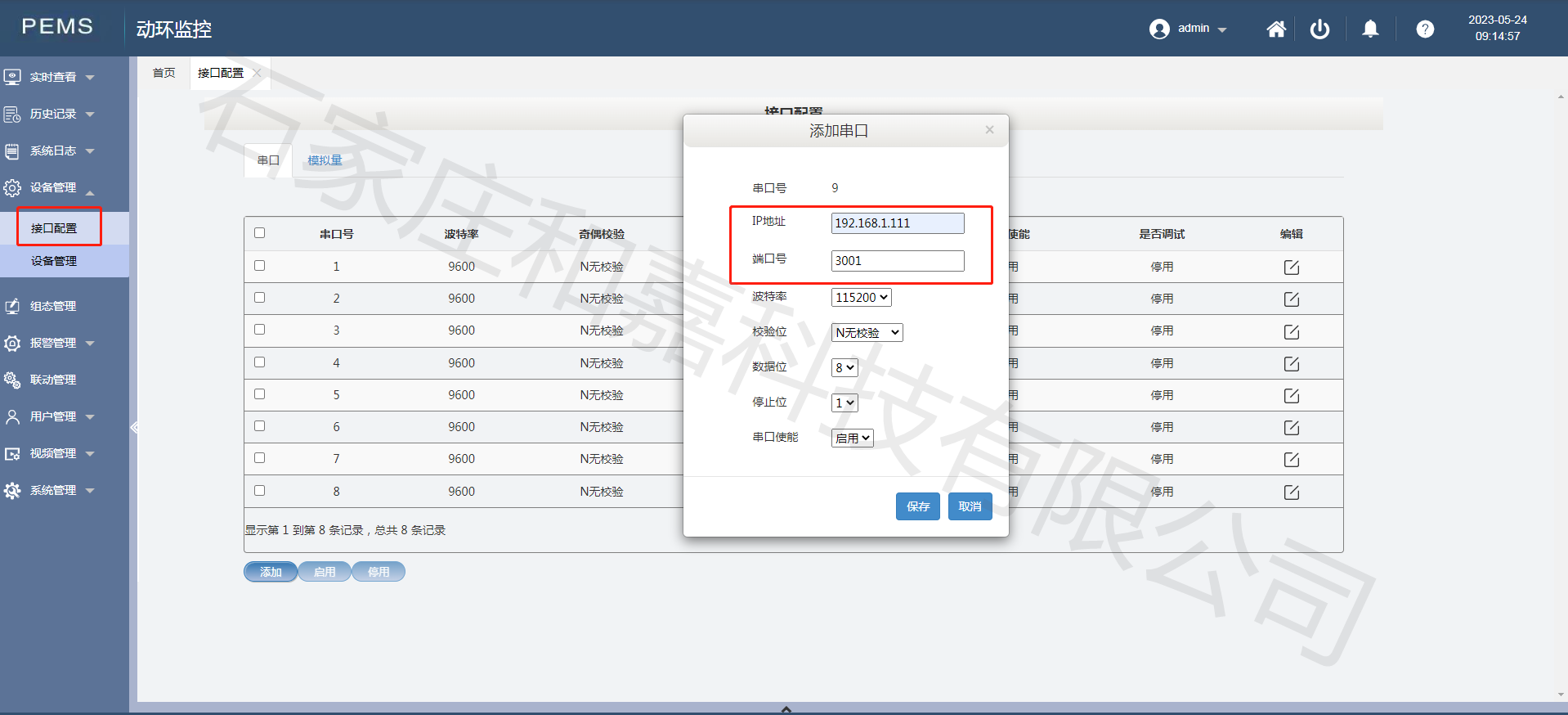Image resolution: width=1568 pixels, height=715 pixels.
Task: Open the 设备管理 submenu item
Action: click(x=54, y=261)
